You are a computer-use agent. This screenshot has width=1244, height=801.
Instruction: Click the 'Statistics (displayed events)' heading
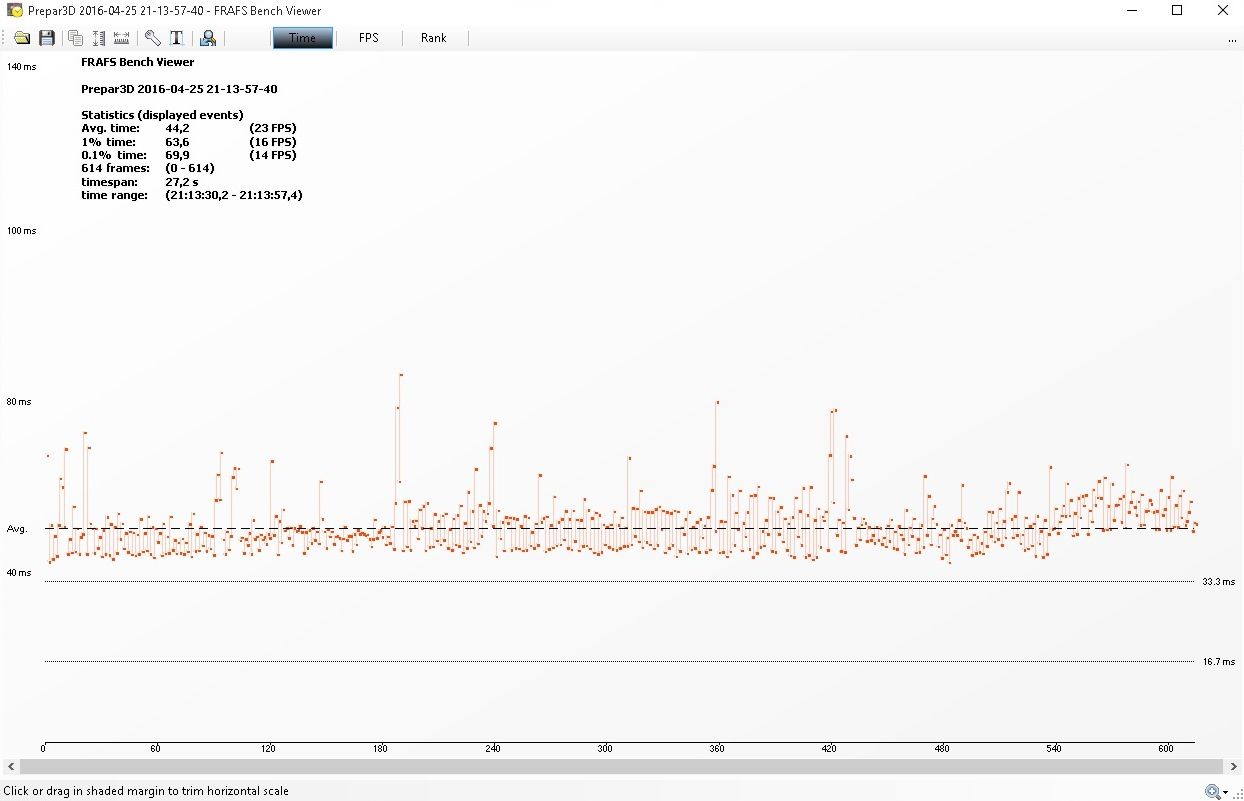click(x=162, y=115)
